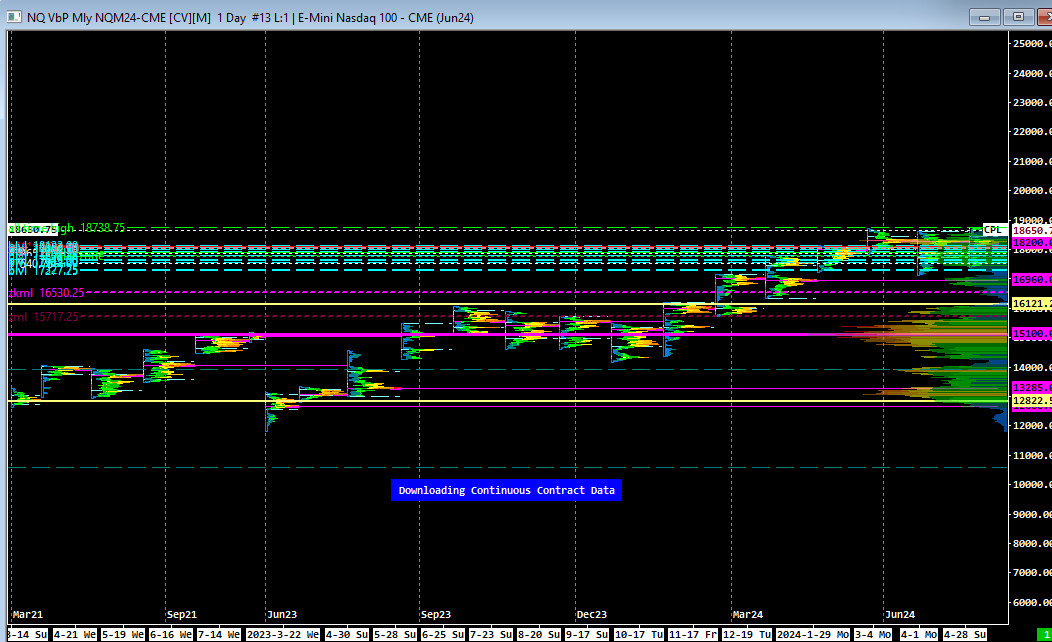Click the 2023-3-22 We date label
The height and width of the screenshot is (642, 1052).
tap(283, 635)
